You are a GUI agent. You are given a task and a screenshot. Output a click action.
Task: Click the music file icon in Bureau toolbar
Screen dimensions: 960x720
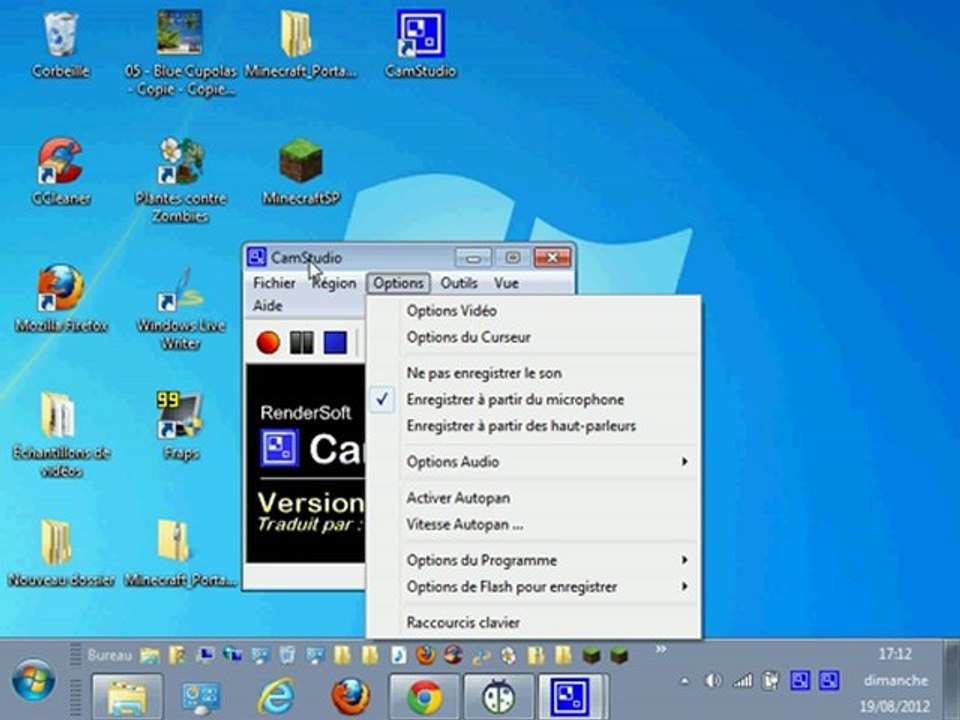(x=398, y=655)
